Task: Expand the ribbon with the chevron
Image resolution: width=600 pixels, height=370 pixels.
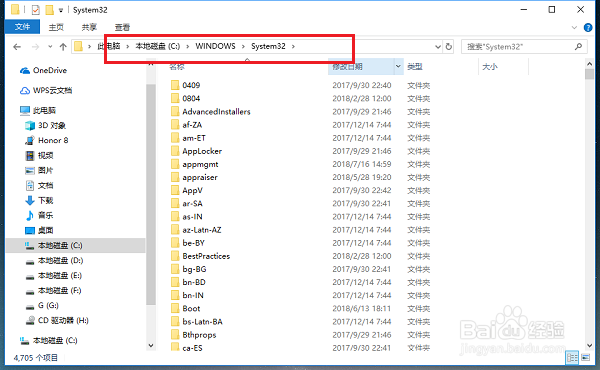Action: [x=574, y=28]
